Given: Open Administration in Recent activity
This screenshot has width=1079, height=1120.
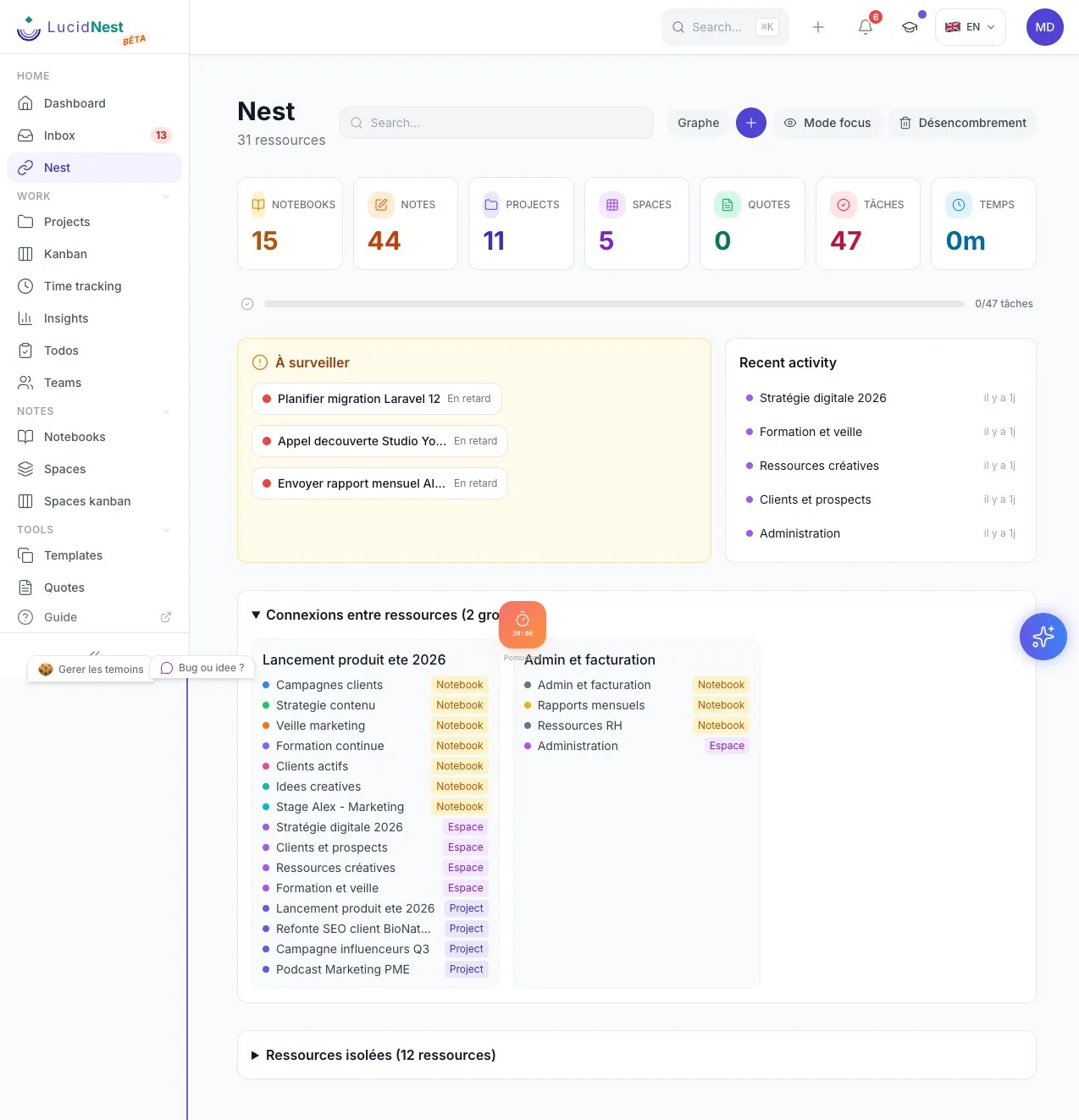Looking at the screenshot, I should [x=881, y=533].
